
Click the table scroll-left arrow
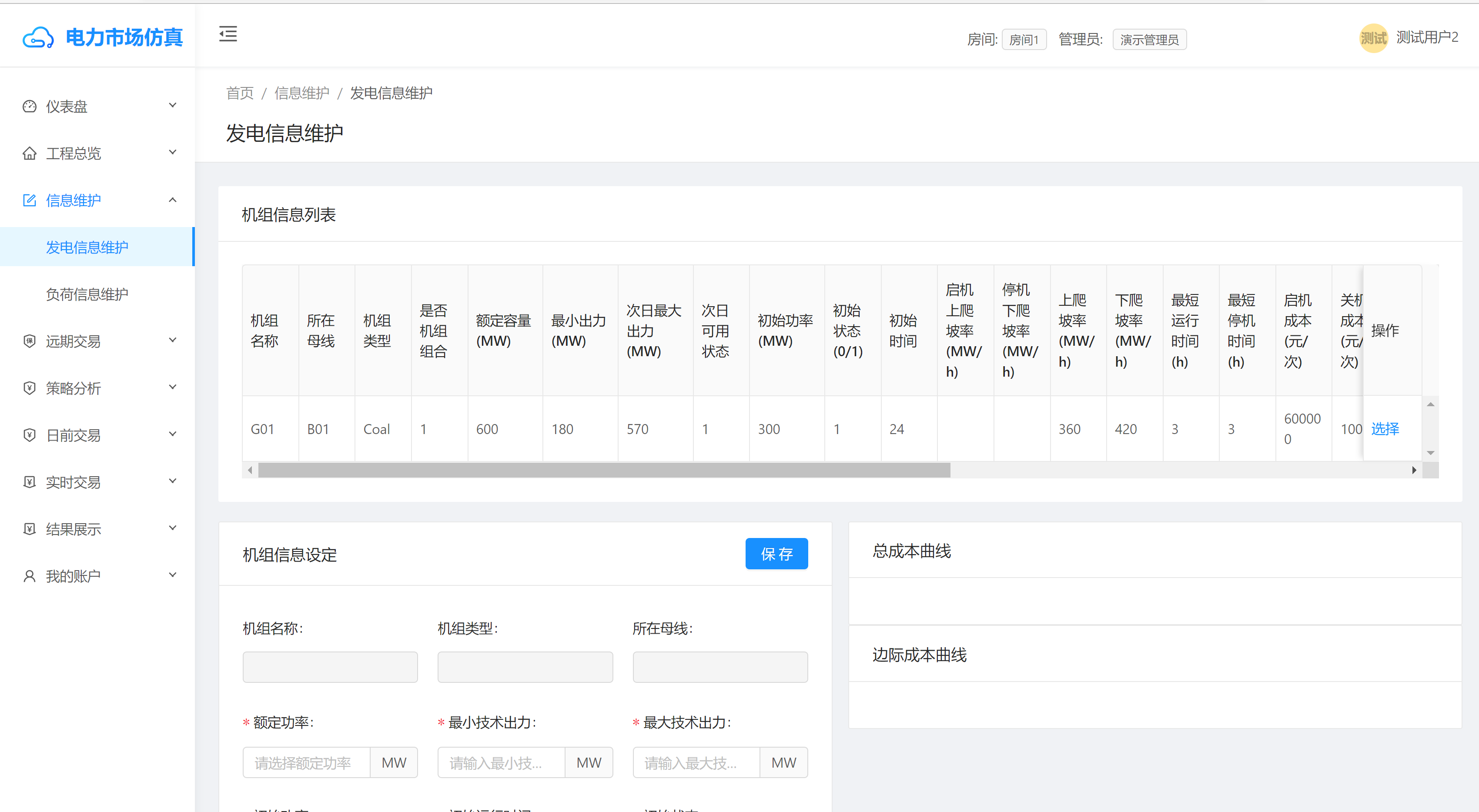pos(250,470)
